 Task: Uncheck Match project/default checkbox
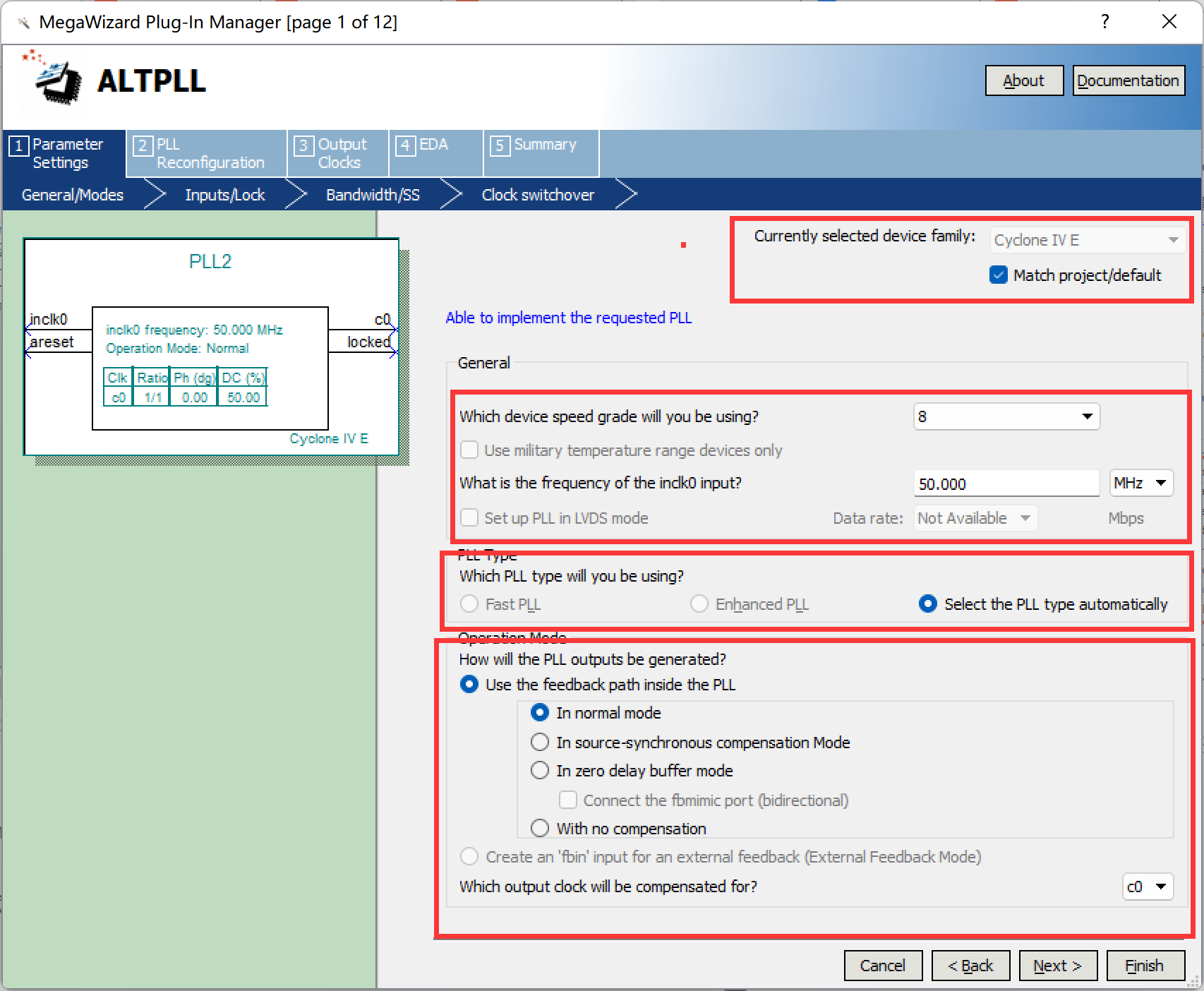[999, 275]
